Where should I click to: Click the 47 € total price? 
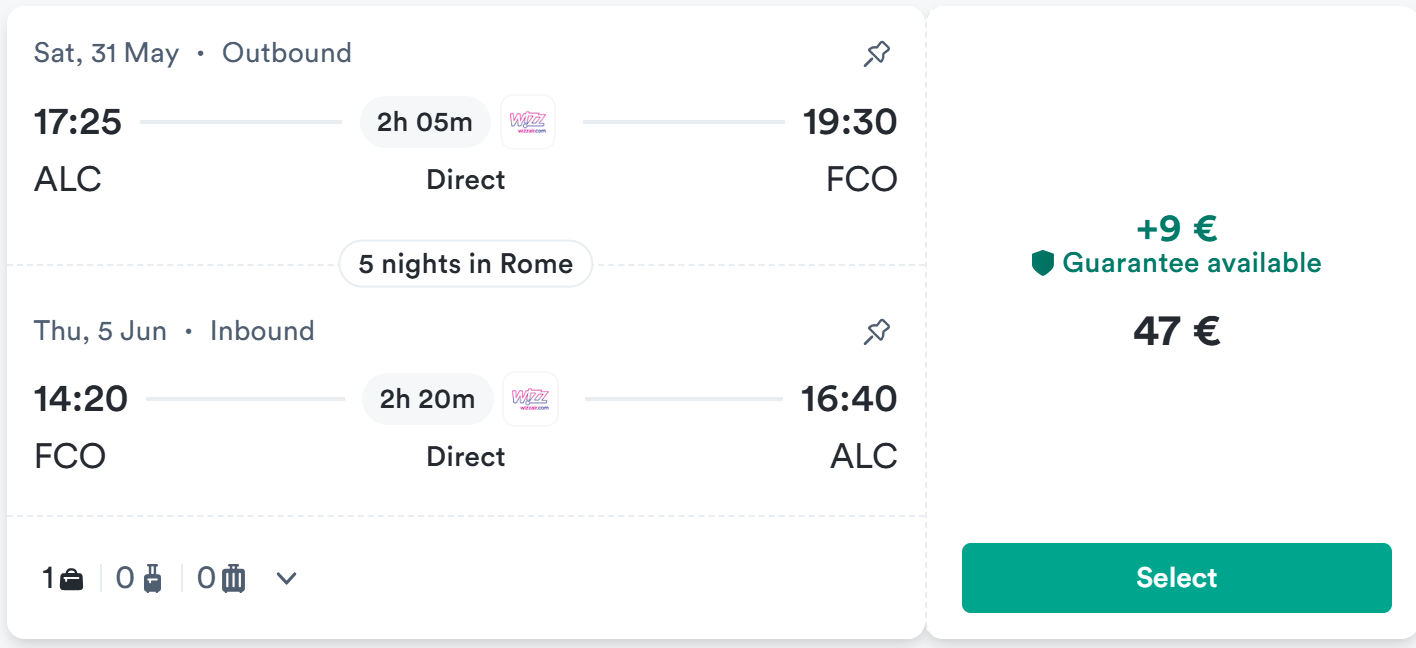click(1177, 331)
